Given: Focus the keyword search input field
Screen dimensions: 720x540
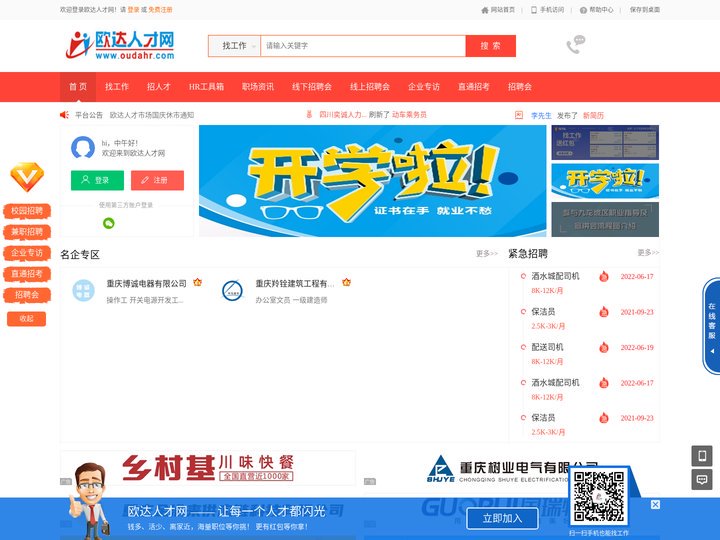Looking at the screenshot, I should pos(363,46).
